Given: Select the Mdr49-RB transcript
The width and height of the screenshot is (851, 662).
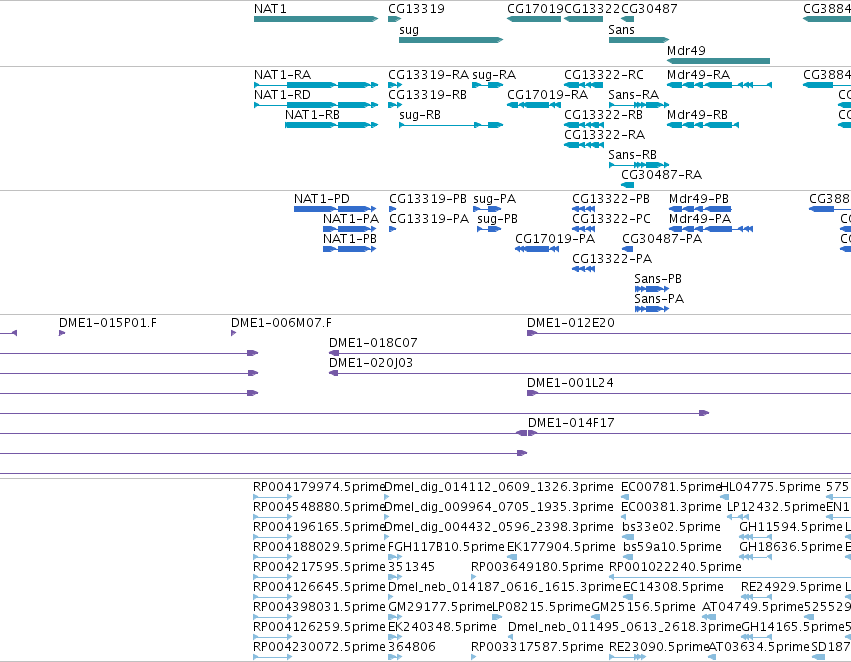Looking at the screenshot, I should (703, 125).
